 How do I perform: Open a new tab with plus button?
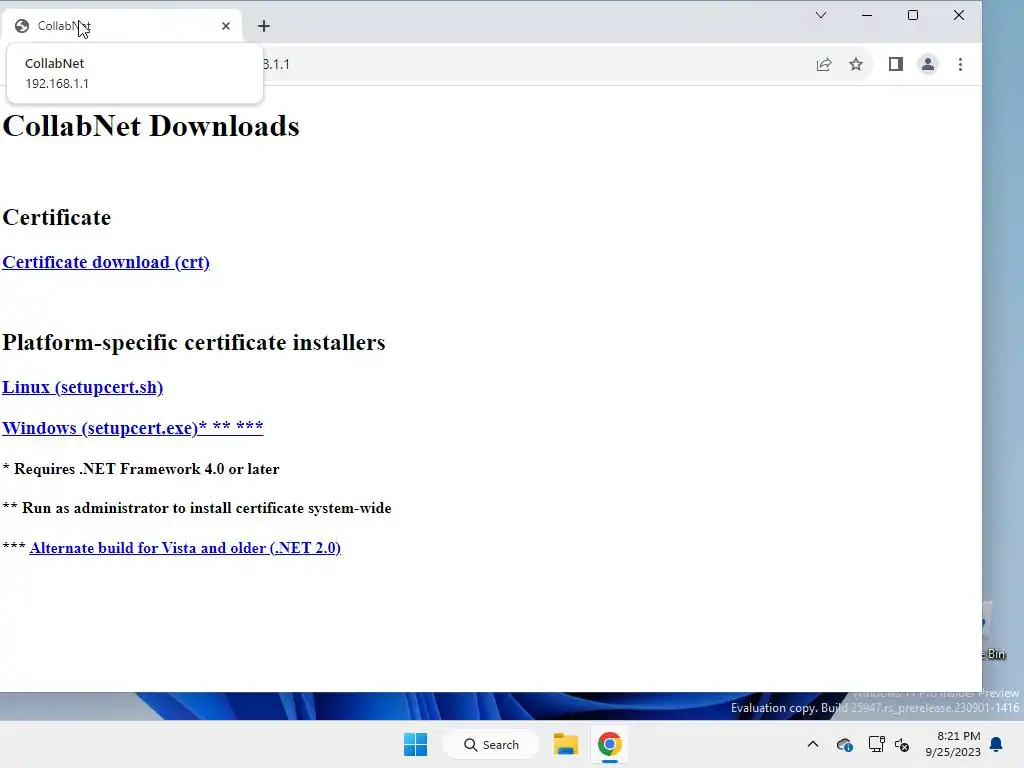pyautogui.click(x=264, y=26)
